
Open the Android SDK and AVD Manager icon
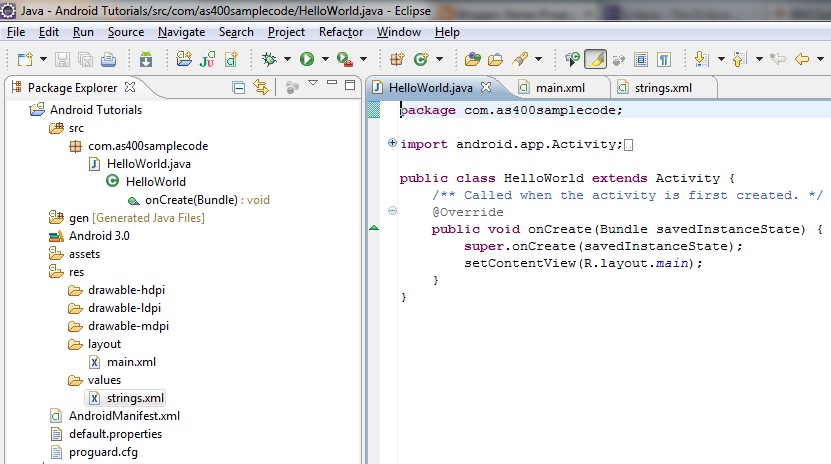pyautogui.click(x=146, y=59)
